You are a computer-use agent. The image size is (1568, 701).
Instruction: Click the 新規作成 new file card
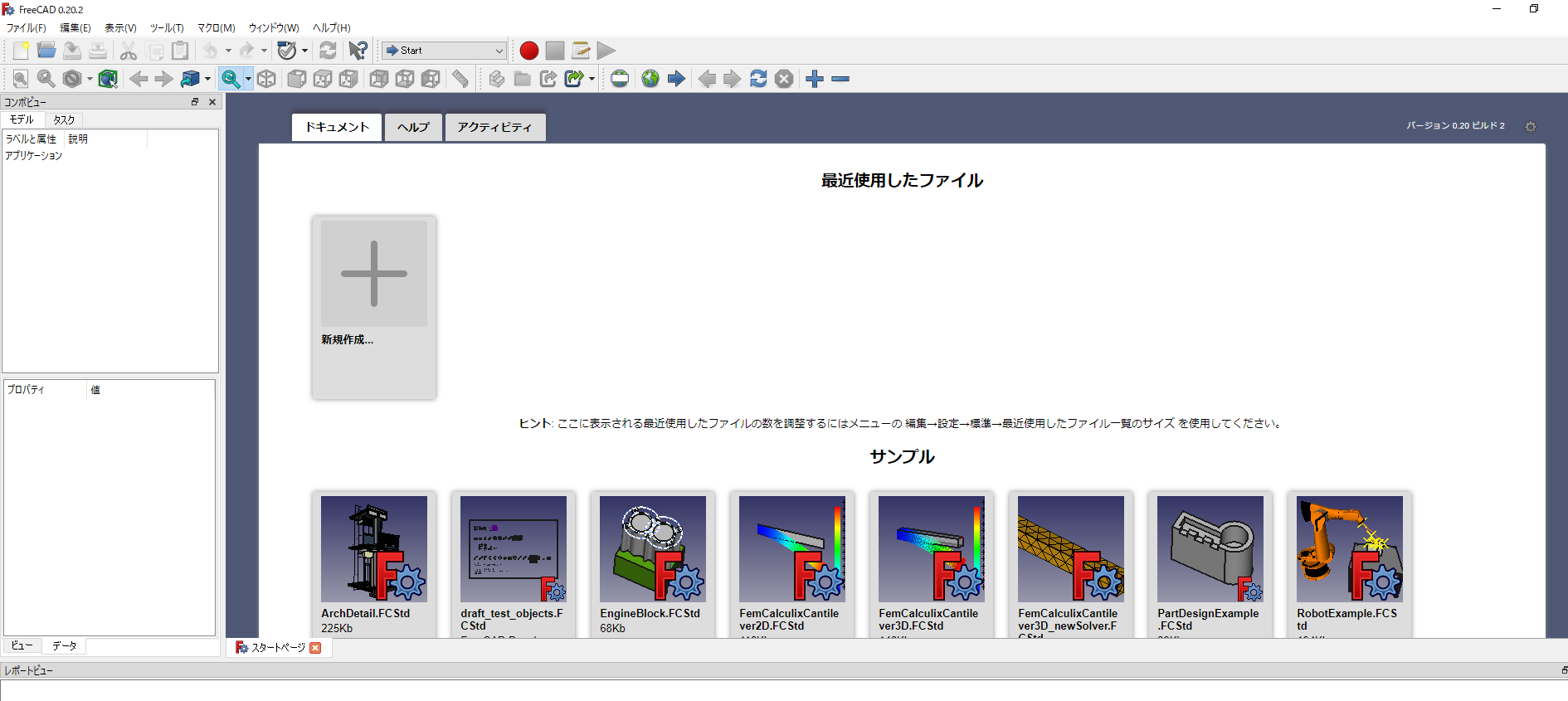pyautogui.click(x=374, y=307)
